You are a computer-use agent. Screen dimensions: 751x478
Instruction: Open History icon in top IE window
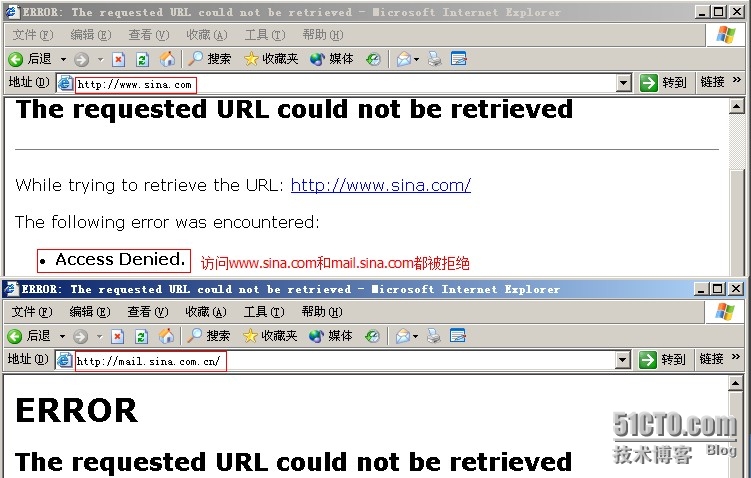[373, 59]
